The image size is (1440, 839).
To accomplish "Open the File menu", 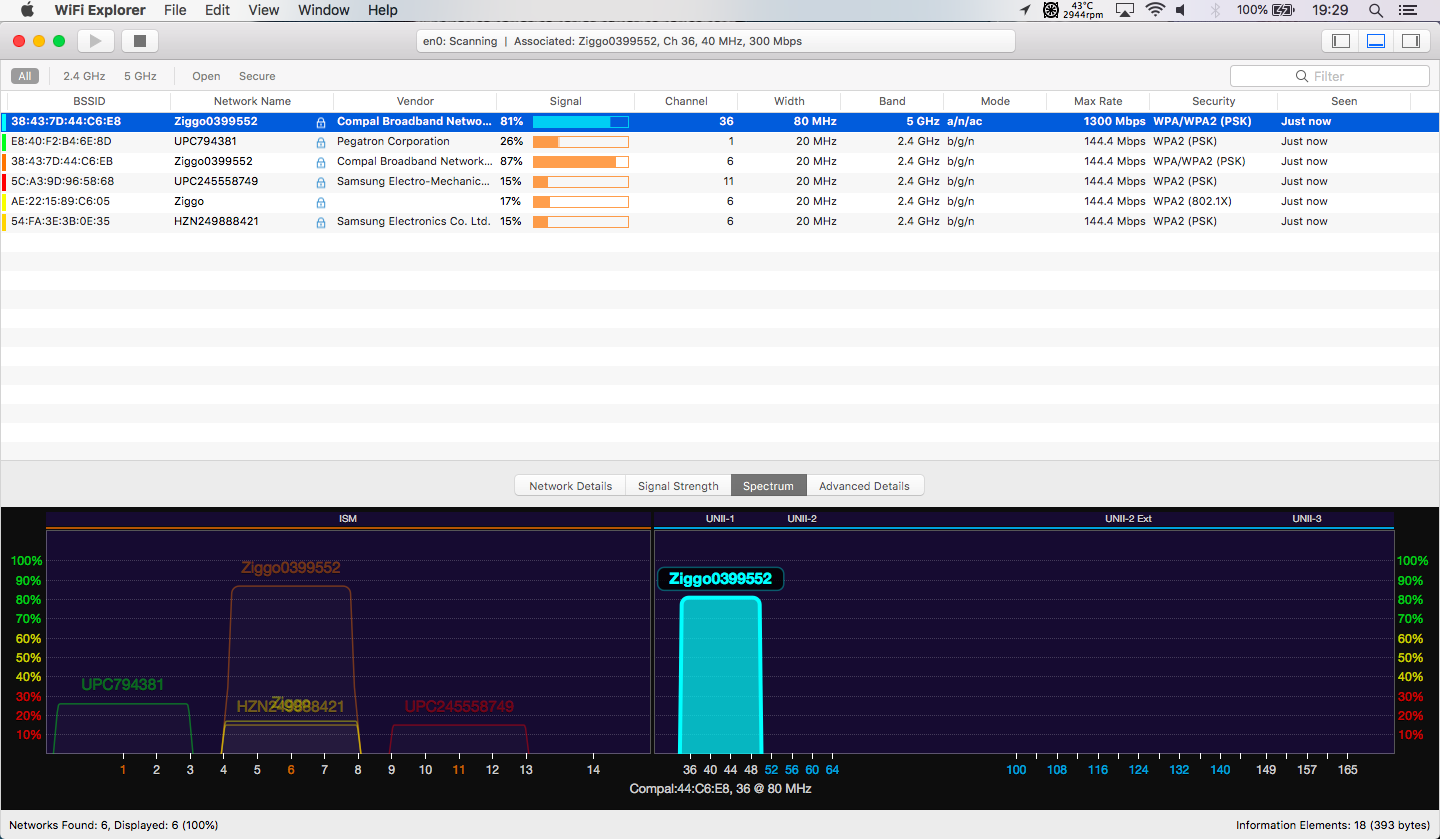I will click(175, 10).
